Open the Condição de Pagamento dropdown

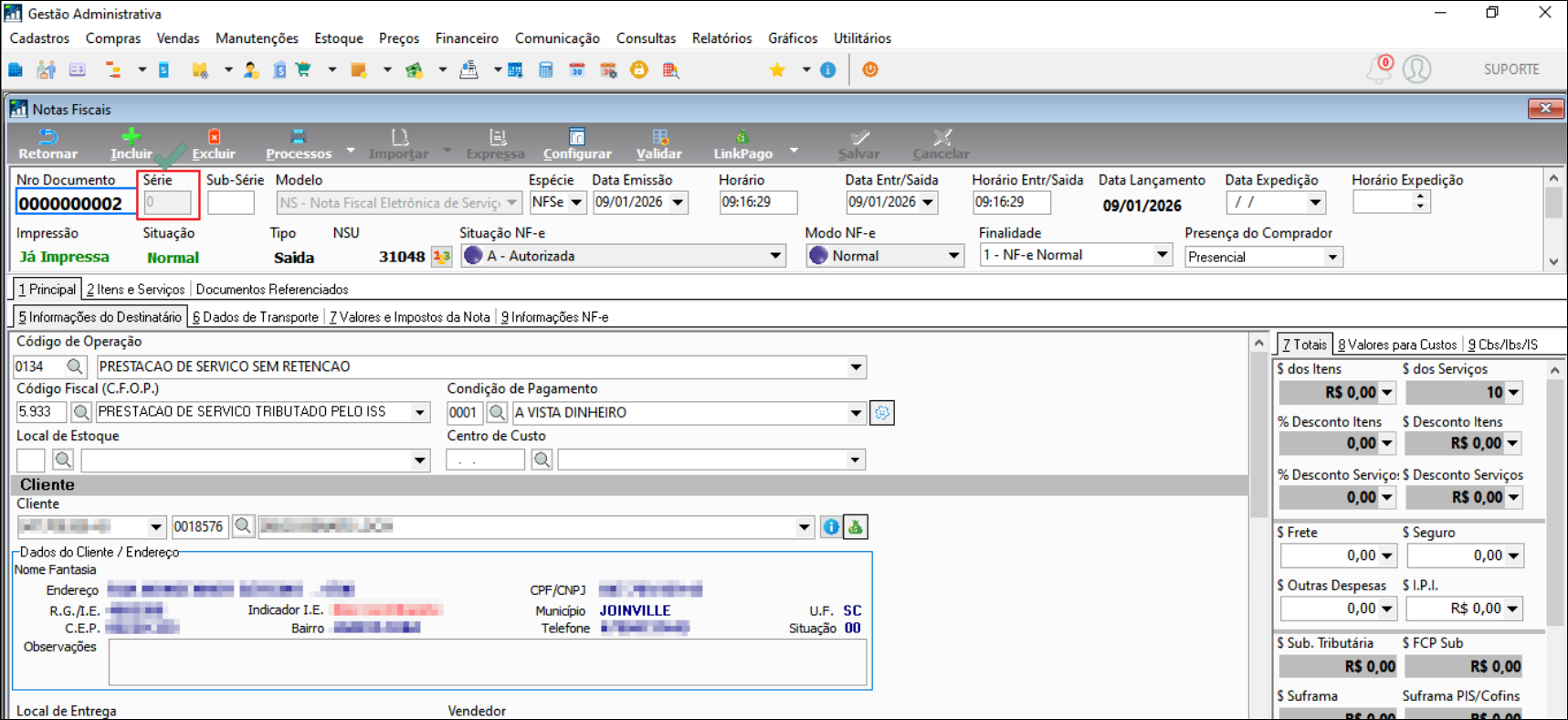[x=856, y=413]
